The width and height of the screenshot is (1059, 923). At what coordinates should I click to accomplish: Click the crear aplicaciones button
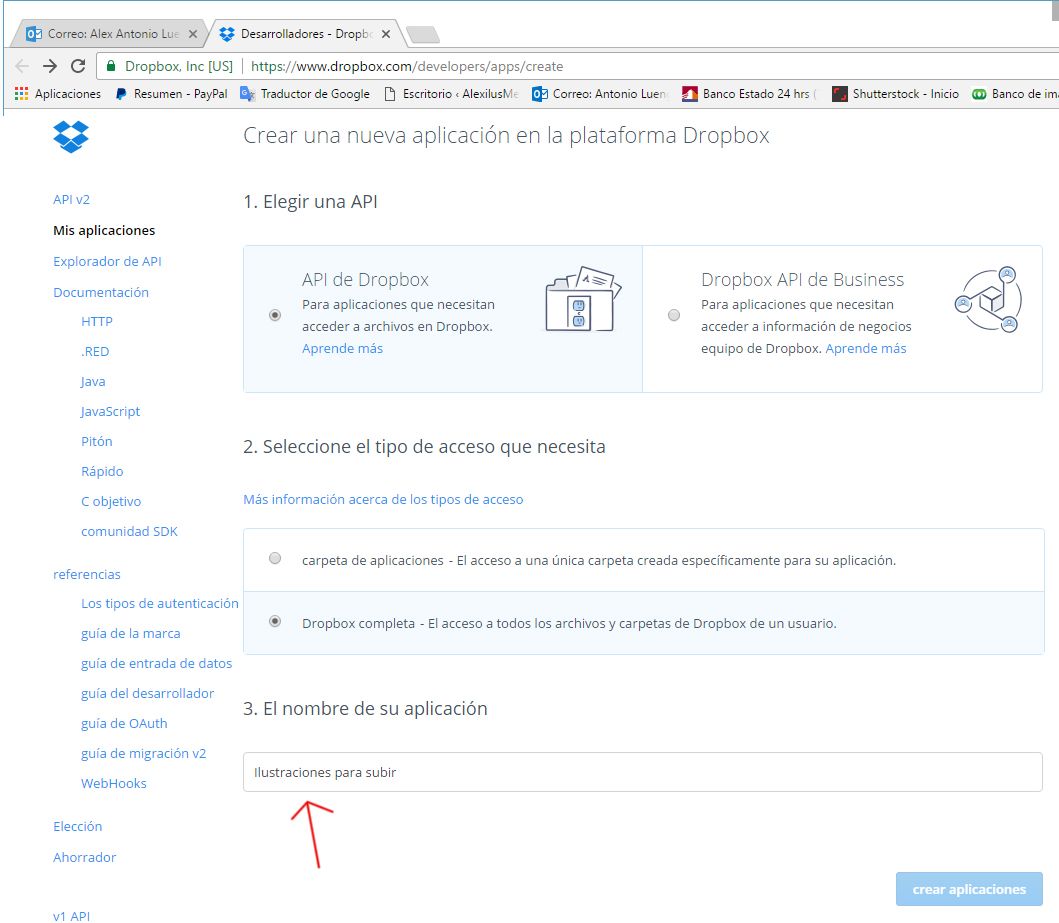[969, 889]
